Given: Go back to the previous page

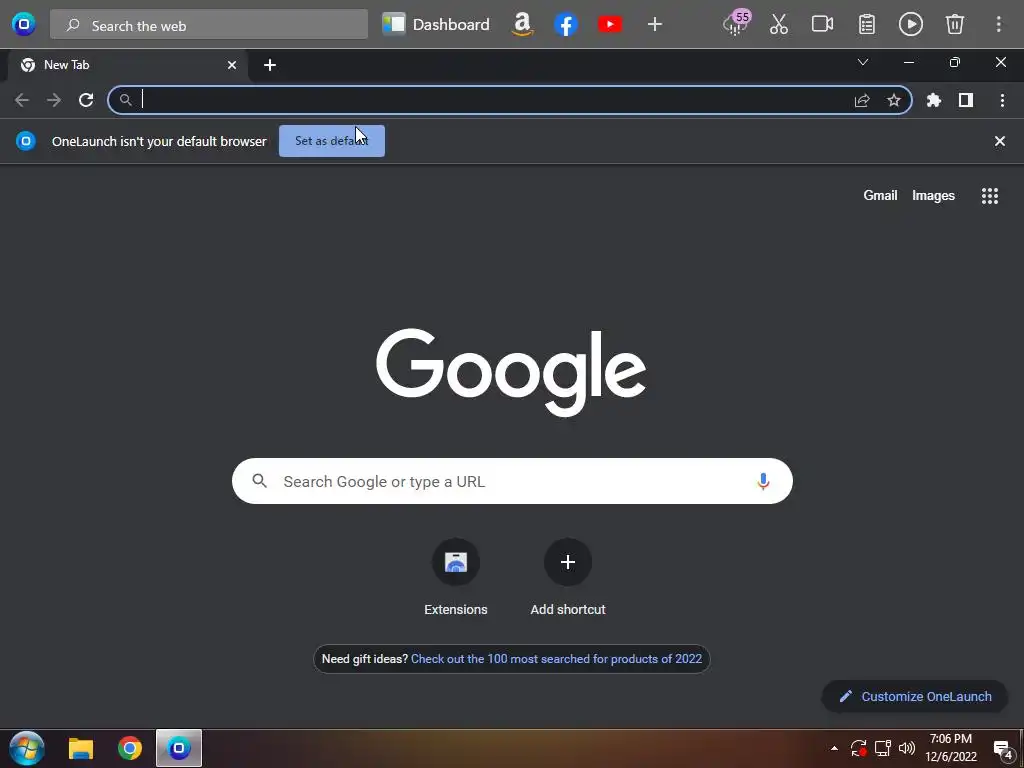Looking at the screenshot, I should coord(22,100).
